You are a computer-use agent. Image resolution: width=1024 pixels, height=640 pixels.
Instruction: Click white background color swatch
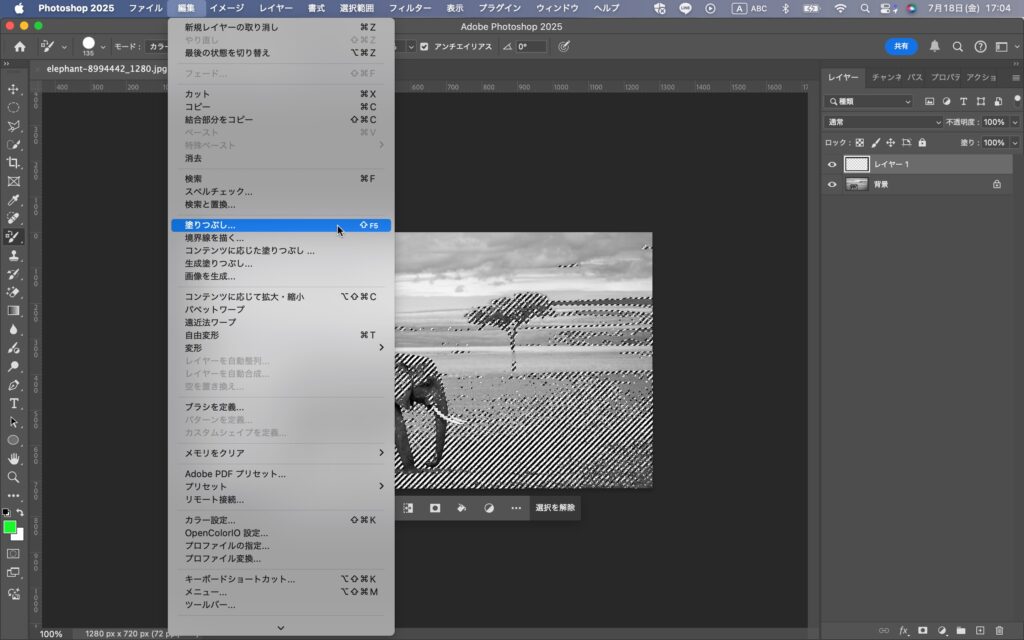(20, 536)
